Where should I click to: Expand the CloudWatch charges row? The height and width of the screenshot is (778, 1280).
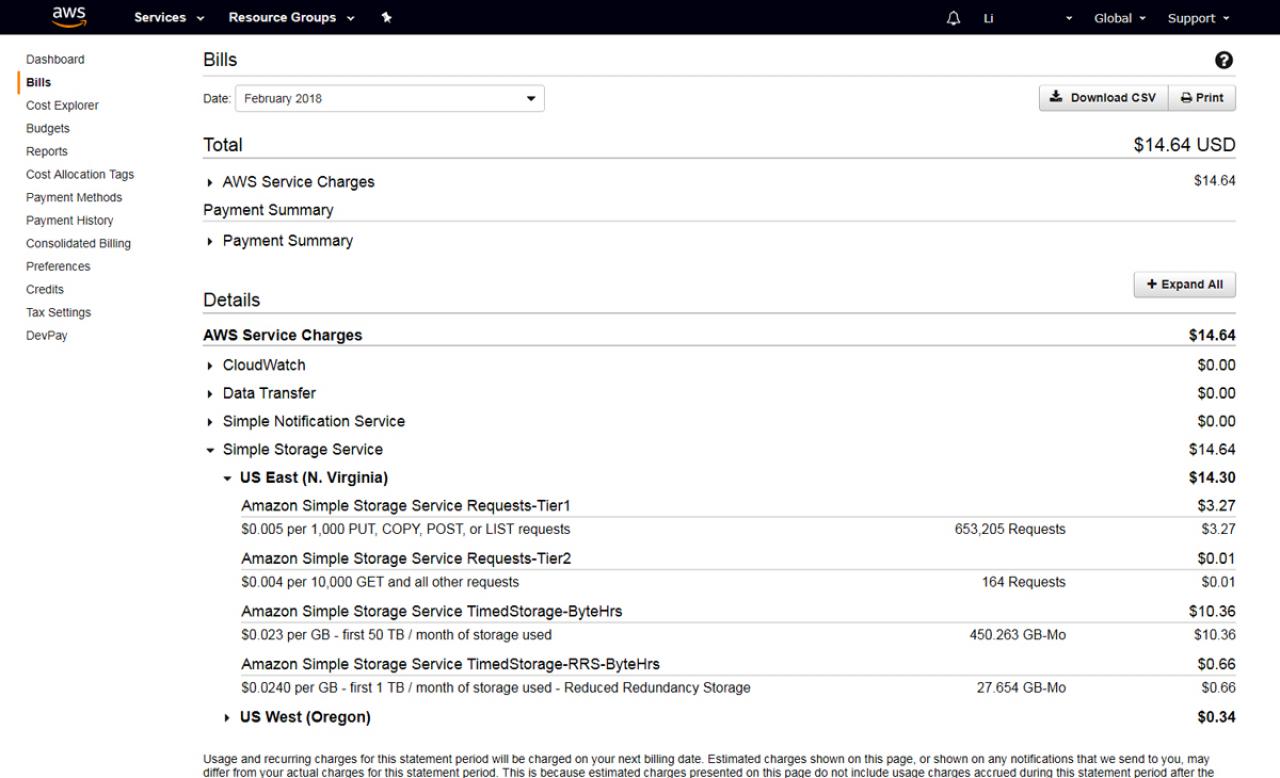(263, 365)
